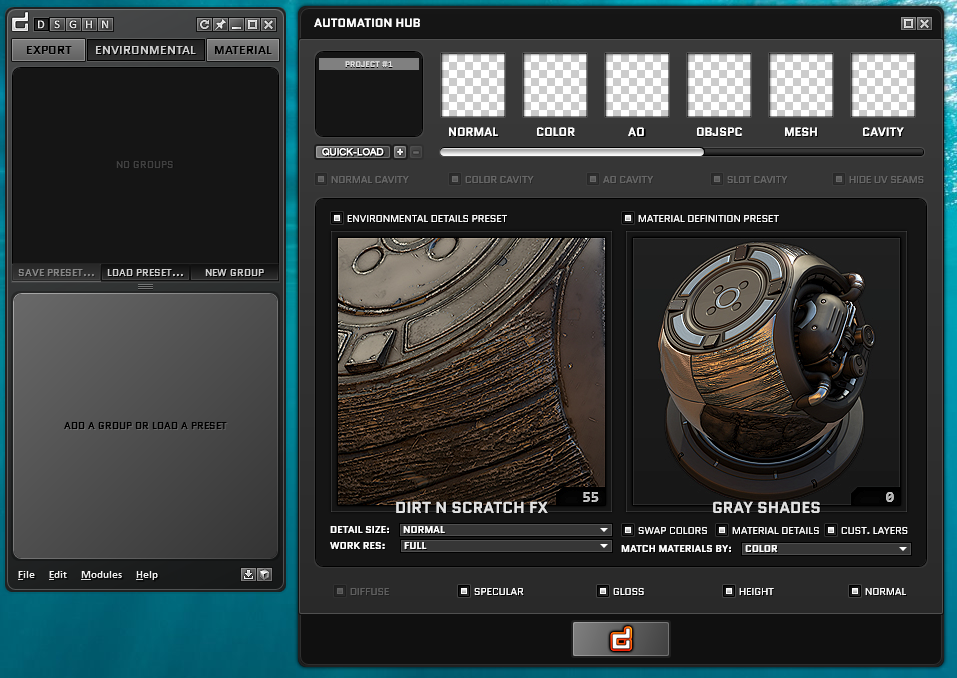Viewport: 957px width, 678px height.
Task: Click the 3D cube icon at bottom
Action: pos(264,574)
